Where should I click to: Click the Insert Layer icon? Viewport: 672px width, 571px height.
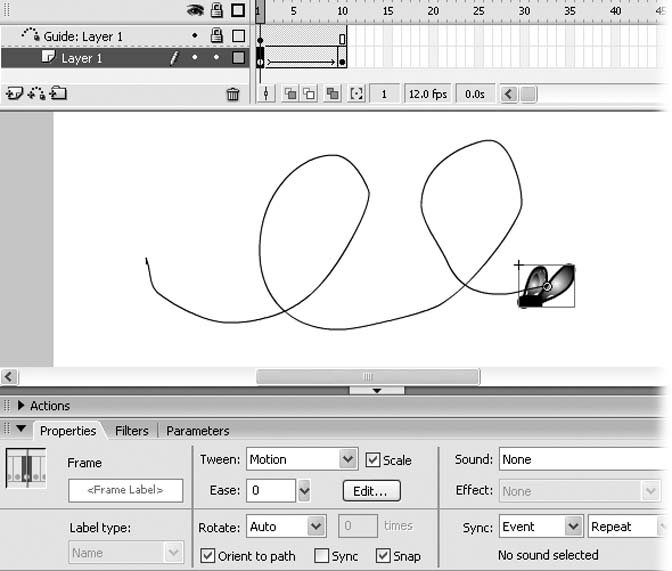tap(14, 94)
